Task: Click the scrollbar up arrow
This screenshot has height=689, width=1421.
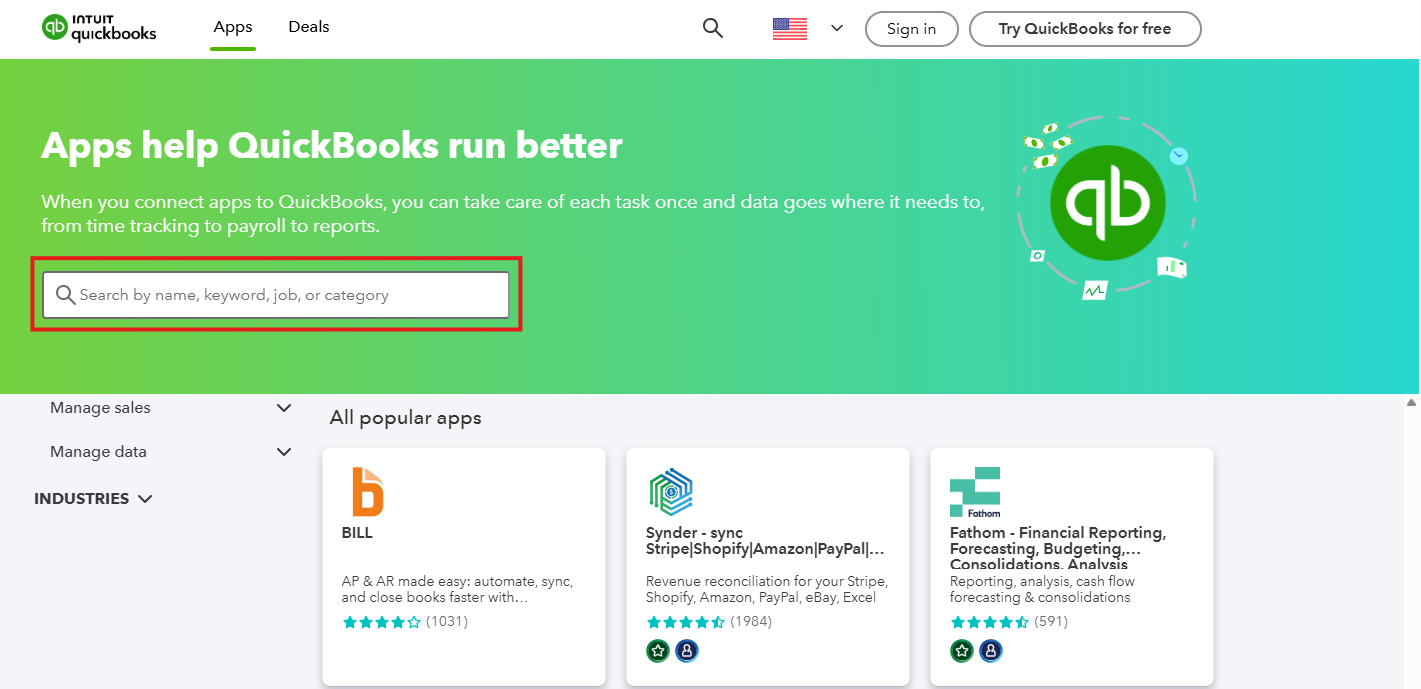Action: (x=1411, y=403)
